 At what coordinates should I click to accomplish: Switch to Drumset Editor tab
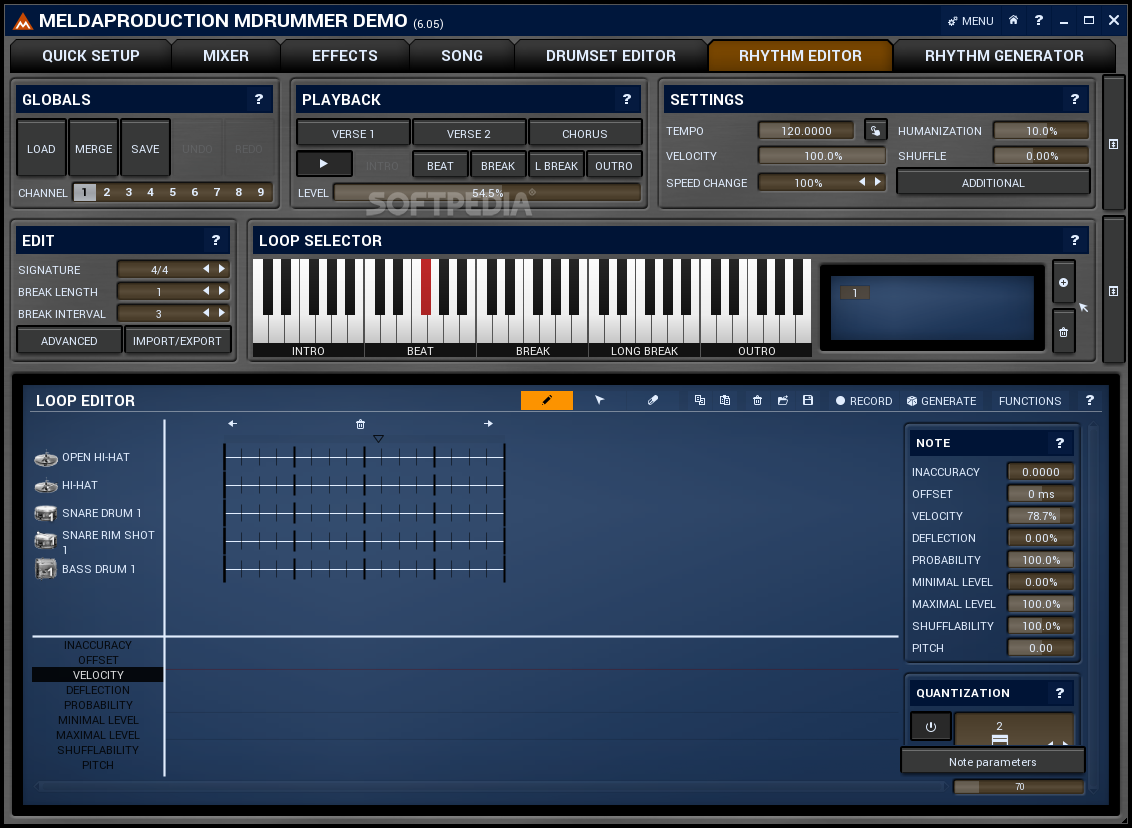point(611,56)
